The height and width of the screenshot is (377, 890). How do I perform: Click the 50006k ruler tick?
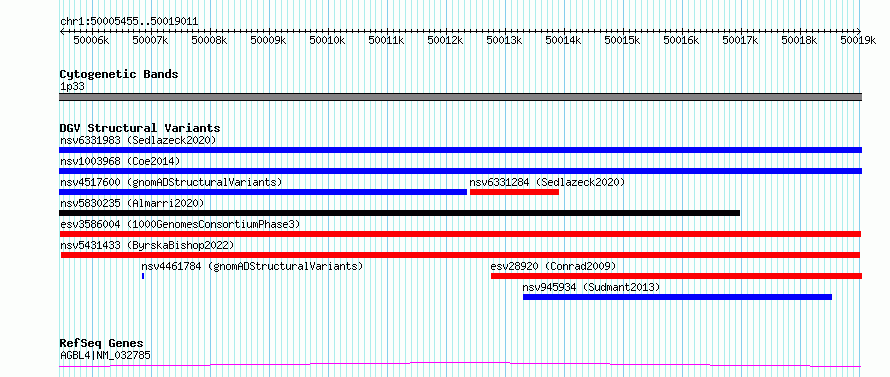(91, 40)
